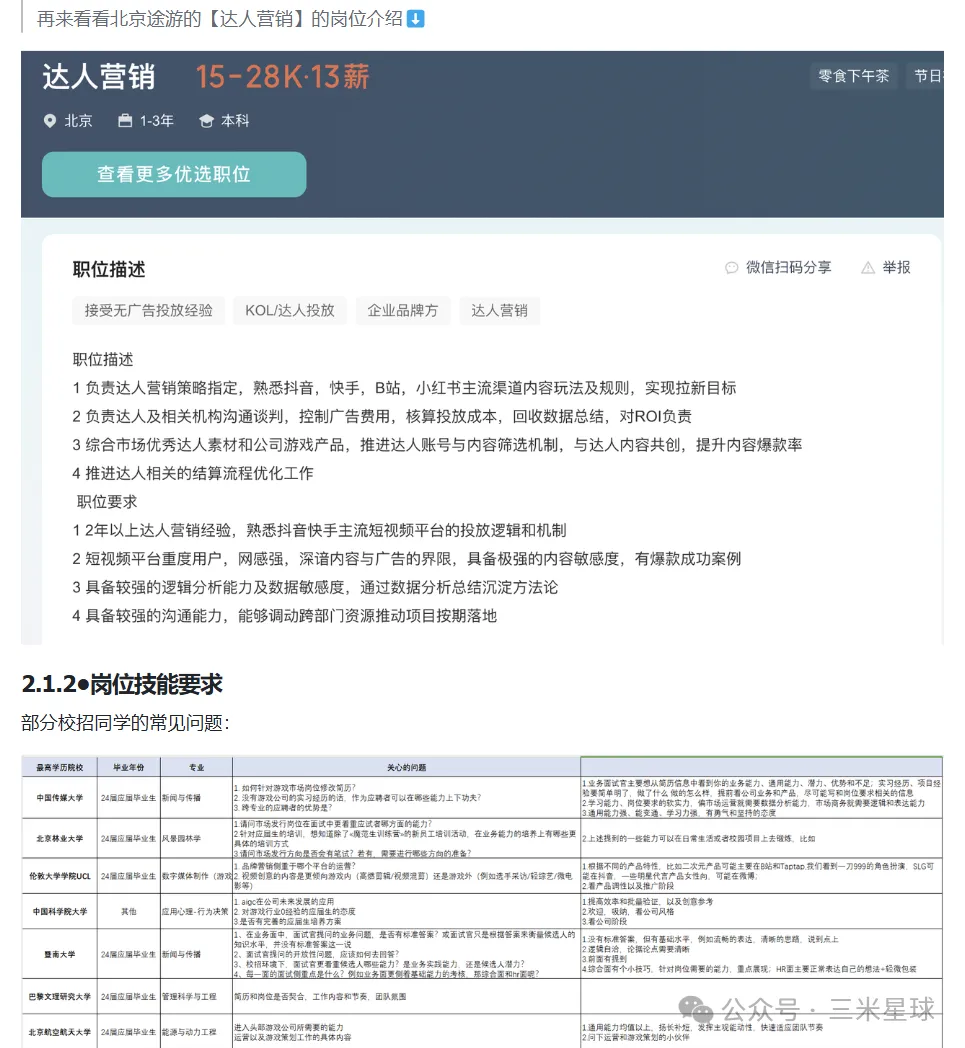Select the 接受无广告投放经验 tag
The image size is (965, 1048).
pyautogui.click(x=148, y=310)
